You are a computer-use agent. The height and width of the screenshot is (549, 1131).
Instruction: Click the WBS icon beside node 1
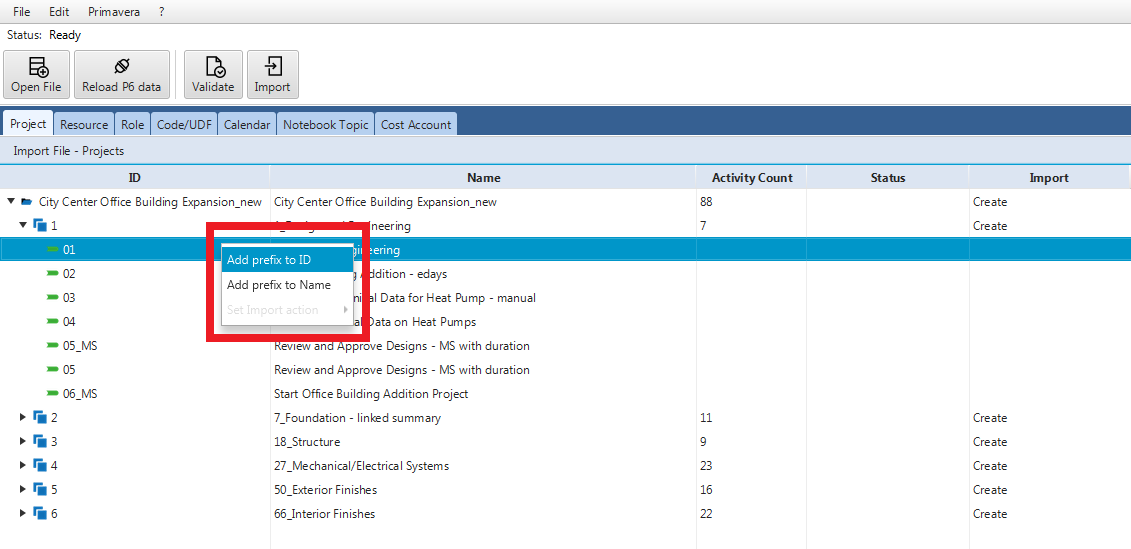tap(40, 226)
